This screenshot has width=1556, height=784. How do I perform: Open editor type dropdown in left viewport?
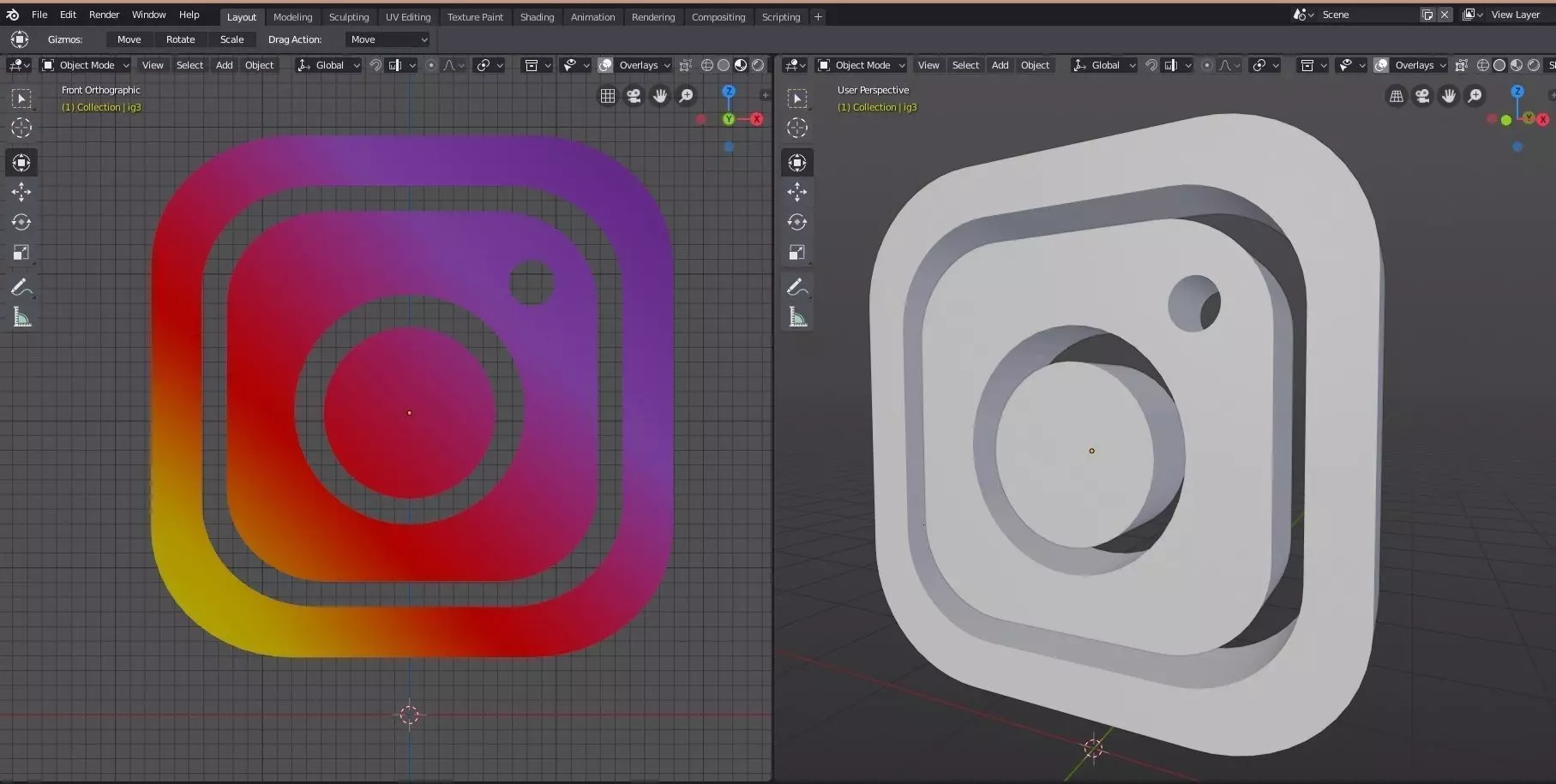coord(19,65)
